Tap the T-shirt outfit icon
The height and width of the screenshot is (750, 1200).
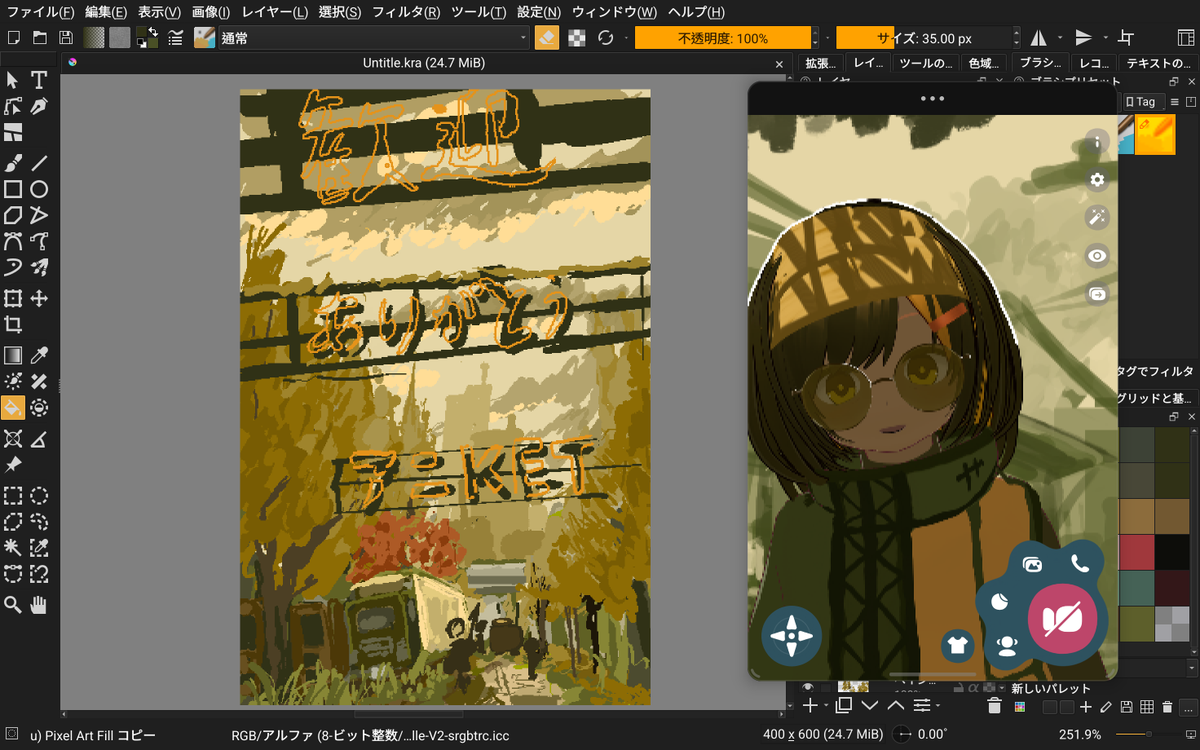click(x=957, y=644)
